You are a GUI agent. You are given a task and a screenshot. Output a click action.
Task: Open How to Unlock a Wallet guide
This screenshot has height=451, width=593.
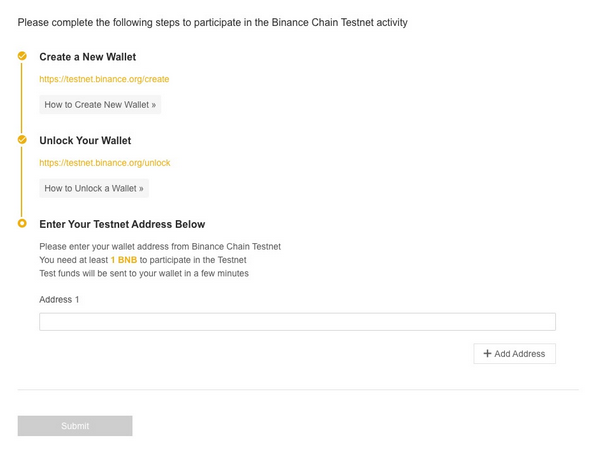[x=94, y=188]
